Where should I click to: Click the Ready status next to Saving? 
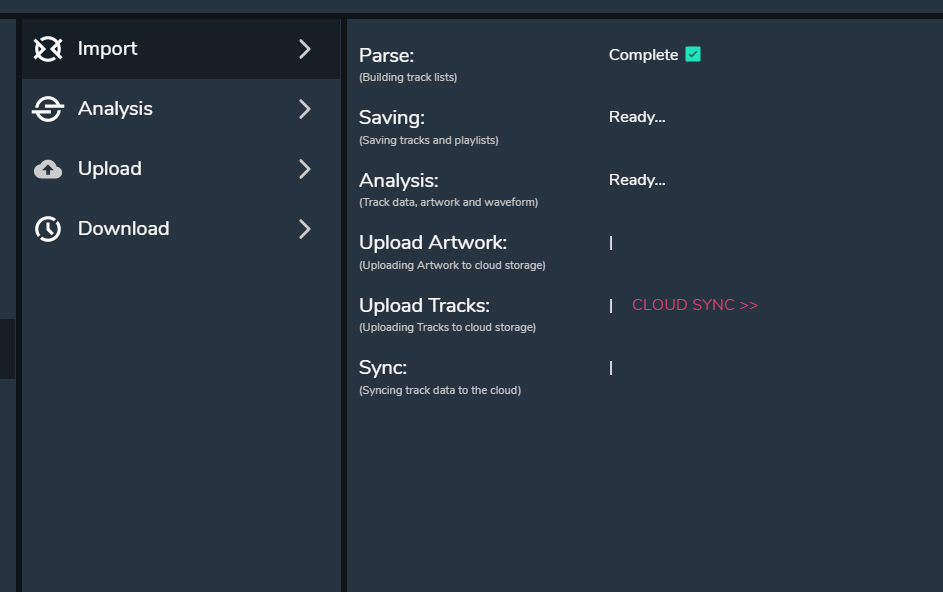[x=637, y=117]
